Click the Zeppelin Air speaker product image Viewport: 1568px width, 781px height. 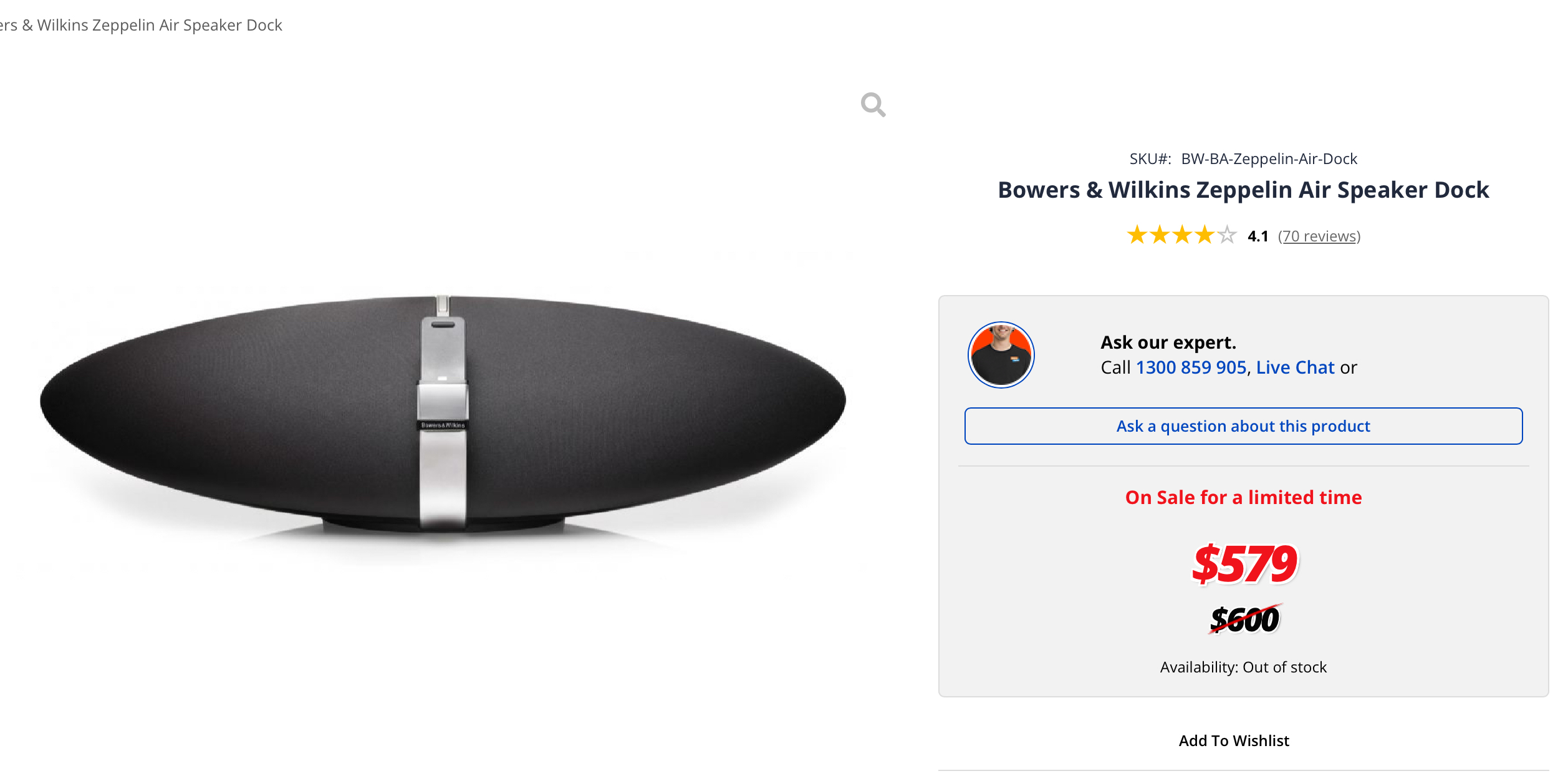(443, 415)
